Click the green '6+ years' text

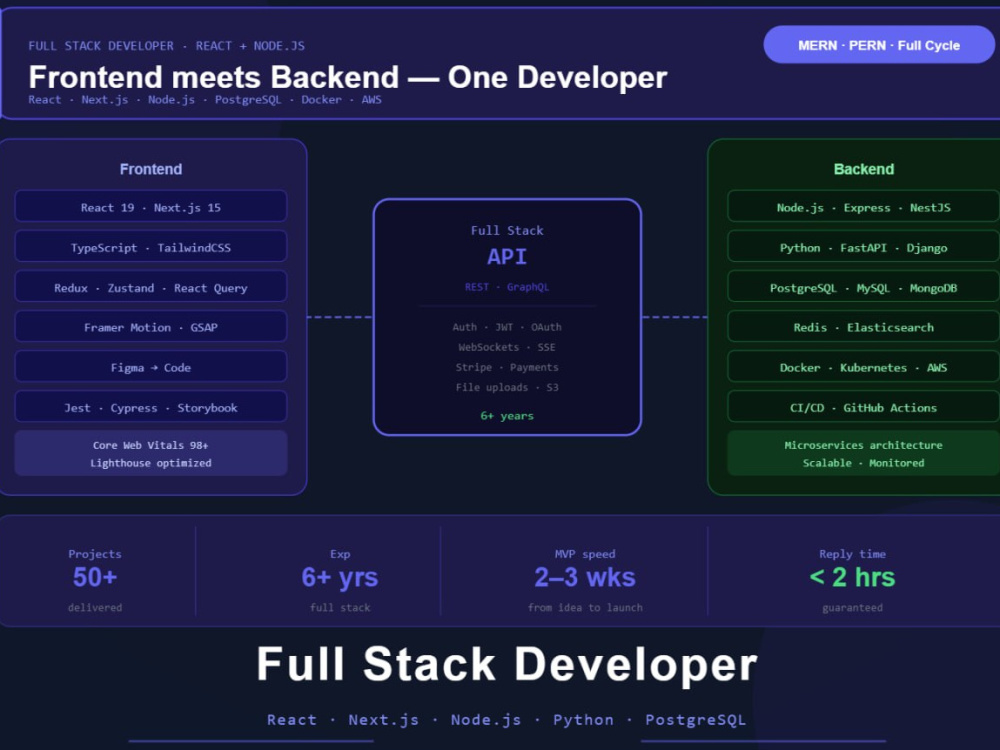[507, 416]
